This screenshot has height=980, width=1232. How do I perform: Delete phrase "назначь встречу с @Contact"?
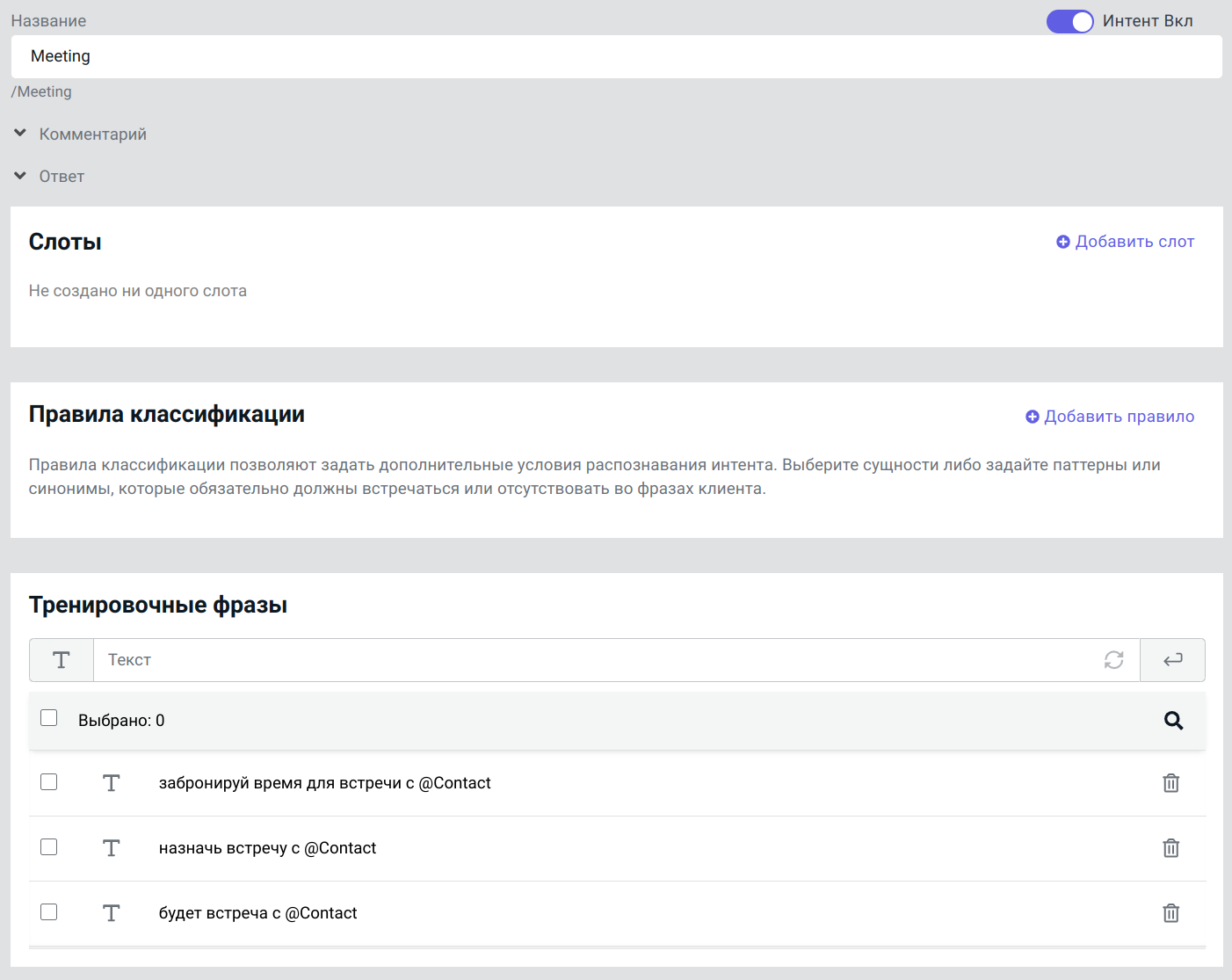[x=1170, y=848]
